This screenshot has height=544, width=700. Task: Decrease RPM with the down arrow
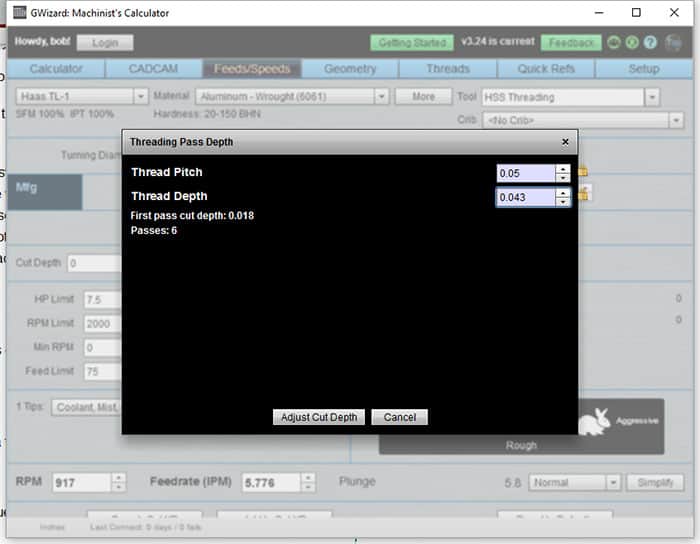pyautogui.click(x=118, y=487)
